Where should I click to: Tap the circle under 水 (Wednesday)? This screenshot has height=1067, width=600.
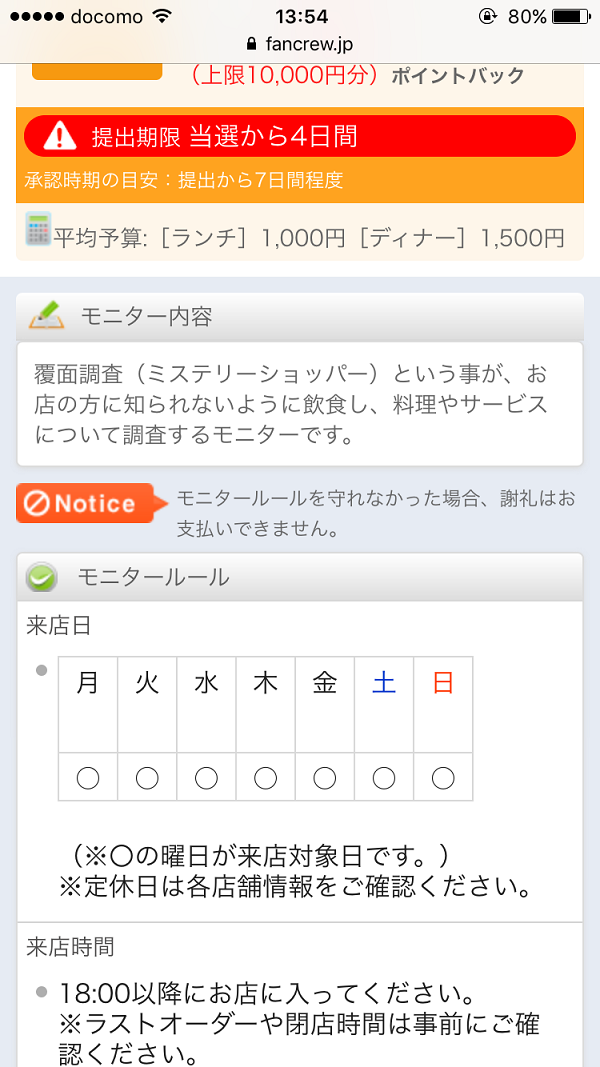(x=206, y=777)
